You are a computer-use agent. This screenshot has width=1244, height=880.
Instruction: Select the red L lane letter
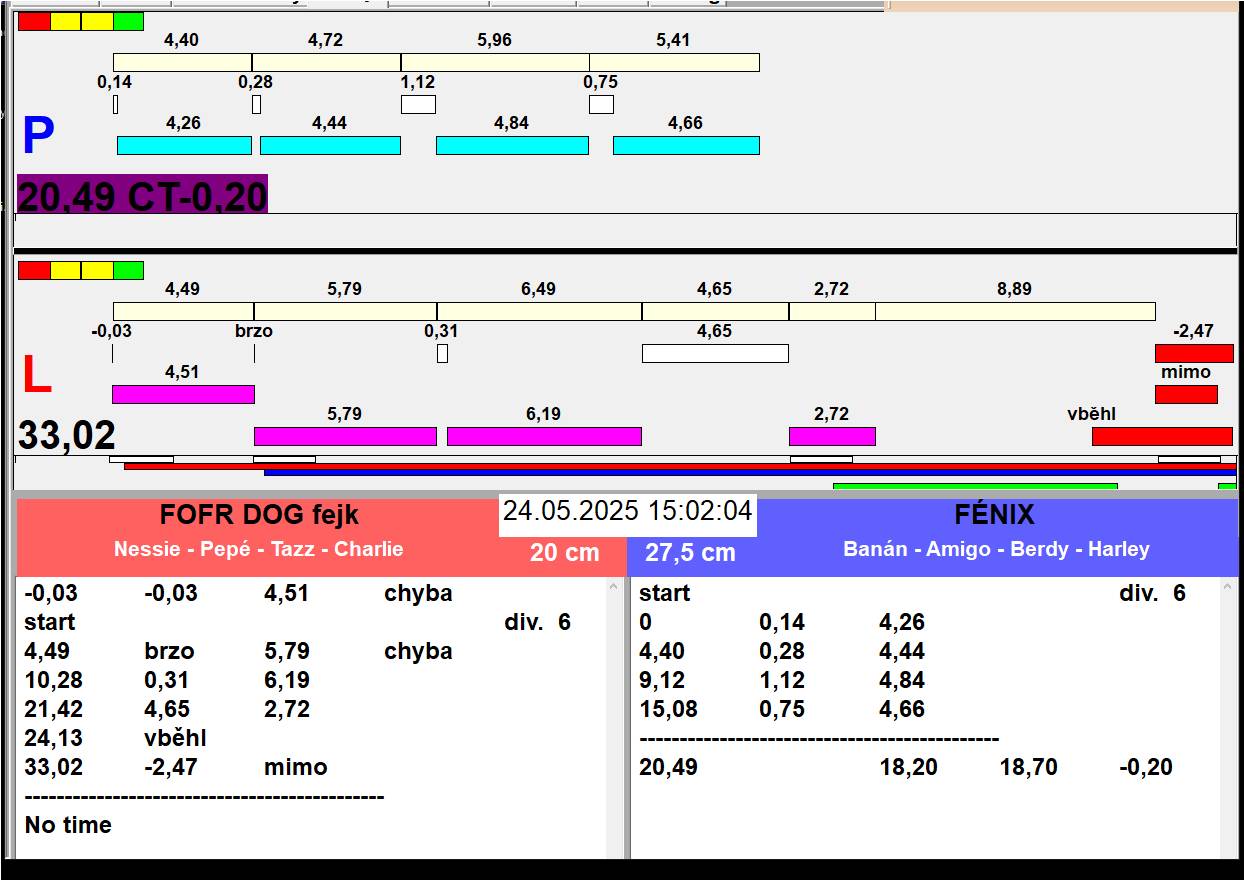click(x=36, y=376)
